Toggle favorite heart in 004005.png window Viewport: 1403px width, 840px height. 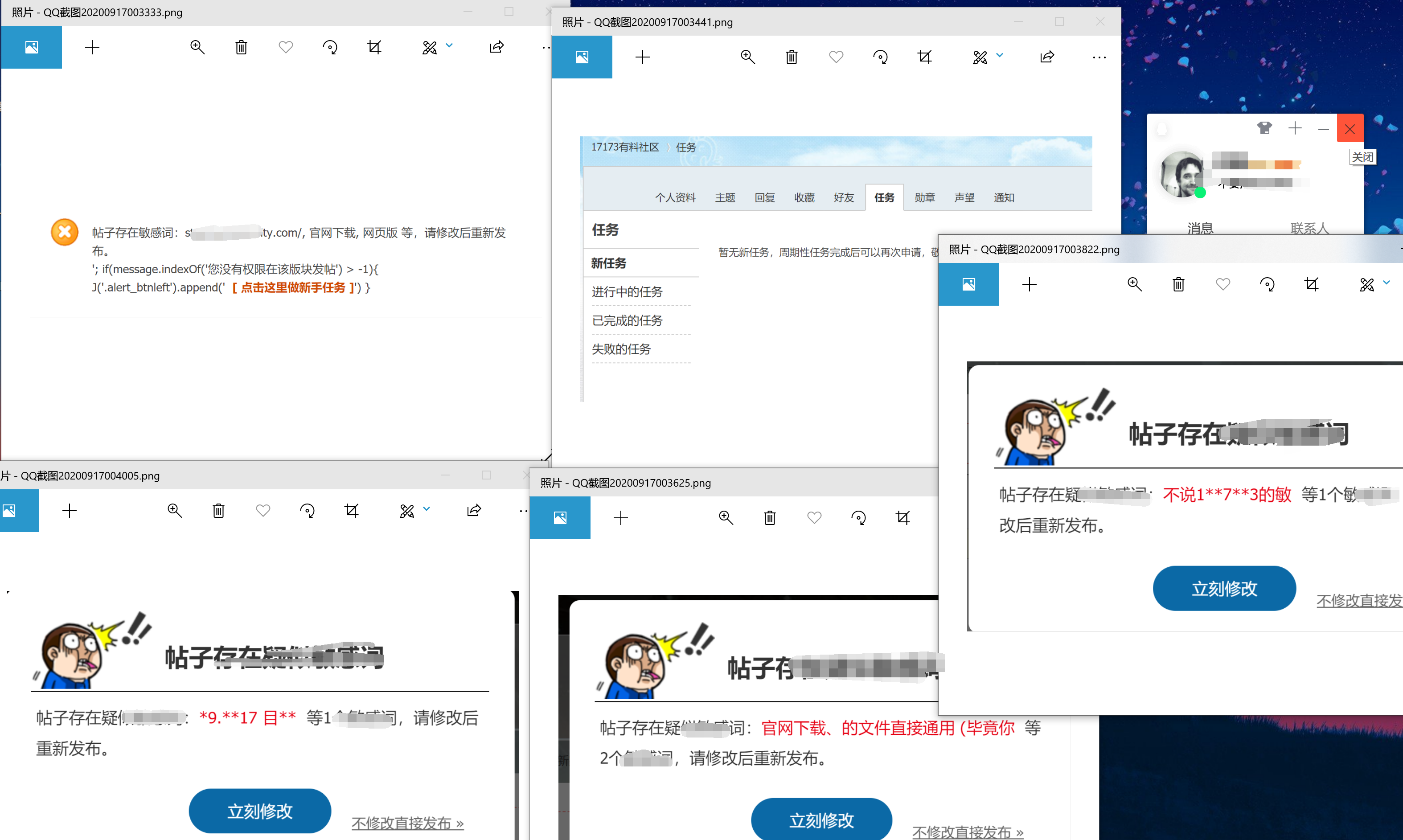coord(263,511)
